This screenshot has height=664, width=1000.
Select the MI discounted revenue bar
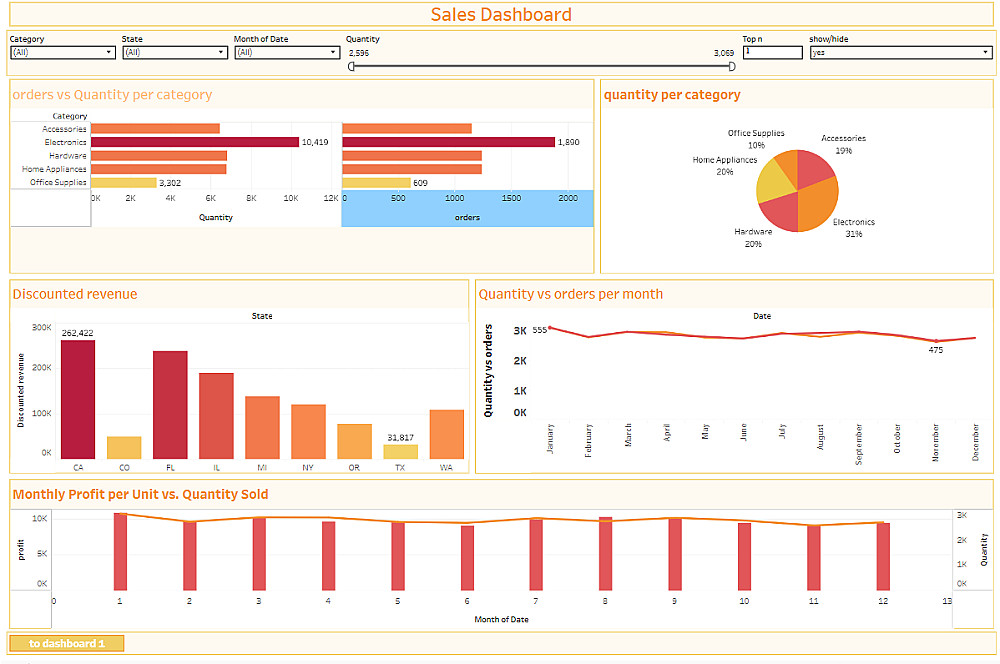pos(262,427)
